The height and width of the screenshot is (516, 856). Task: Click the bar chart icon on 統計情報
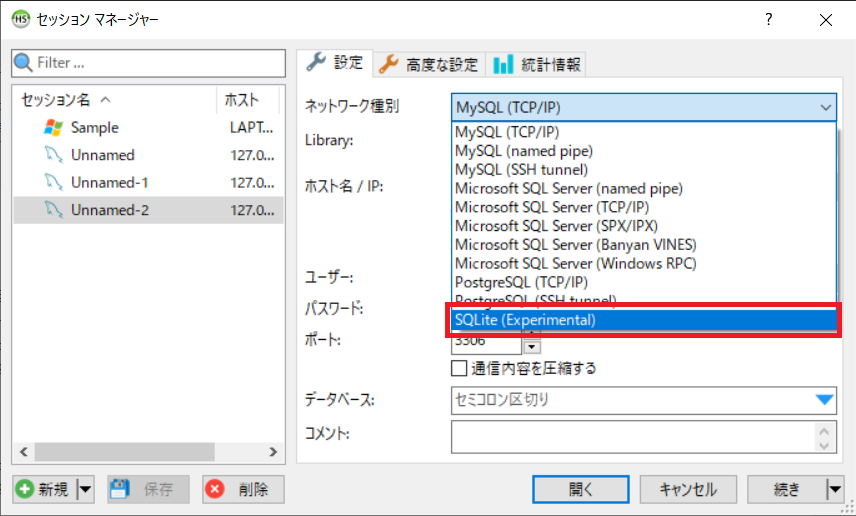tap(503, 64)
